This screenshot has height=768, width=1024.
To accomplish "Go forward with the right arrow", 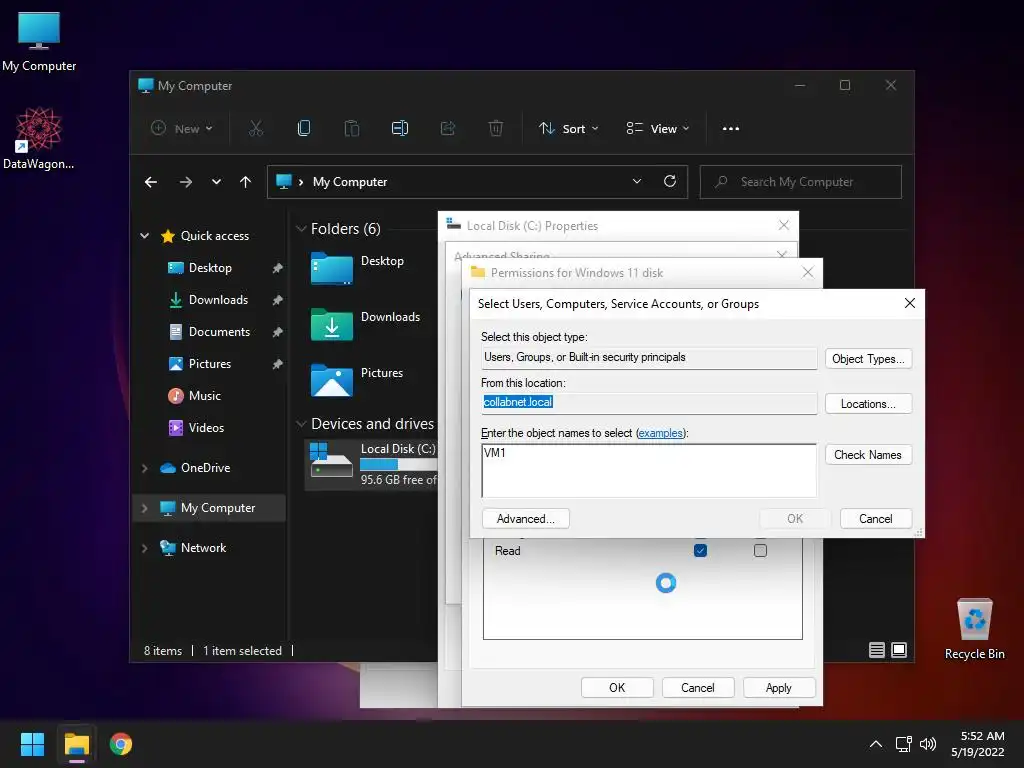I will 186,182.
